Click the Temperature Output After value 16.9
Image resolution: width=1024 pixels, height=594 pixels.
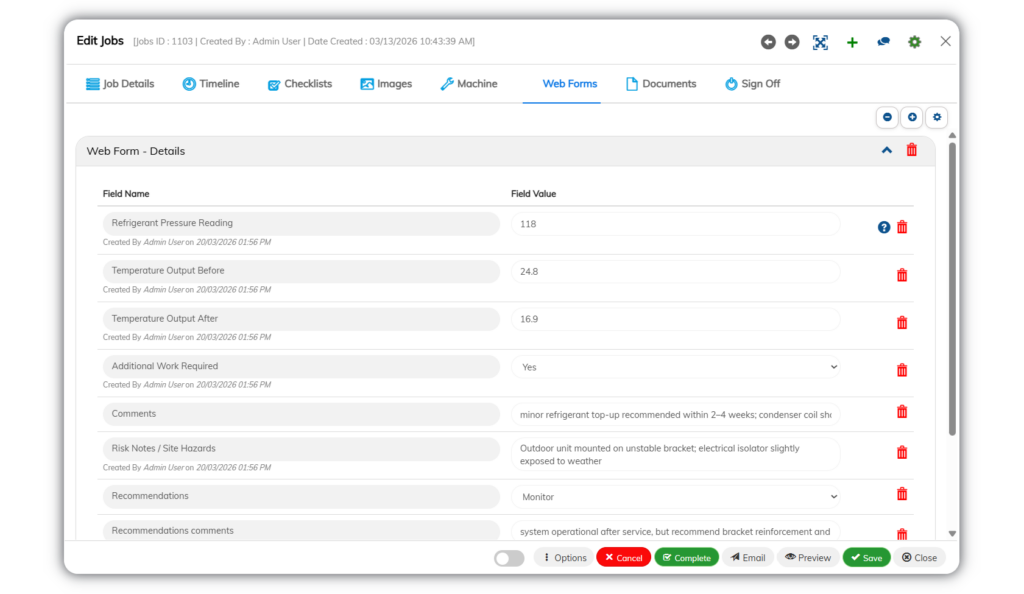(675, 319)
